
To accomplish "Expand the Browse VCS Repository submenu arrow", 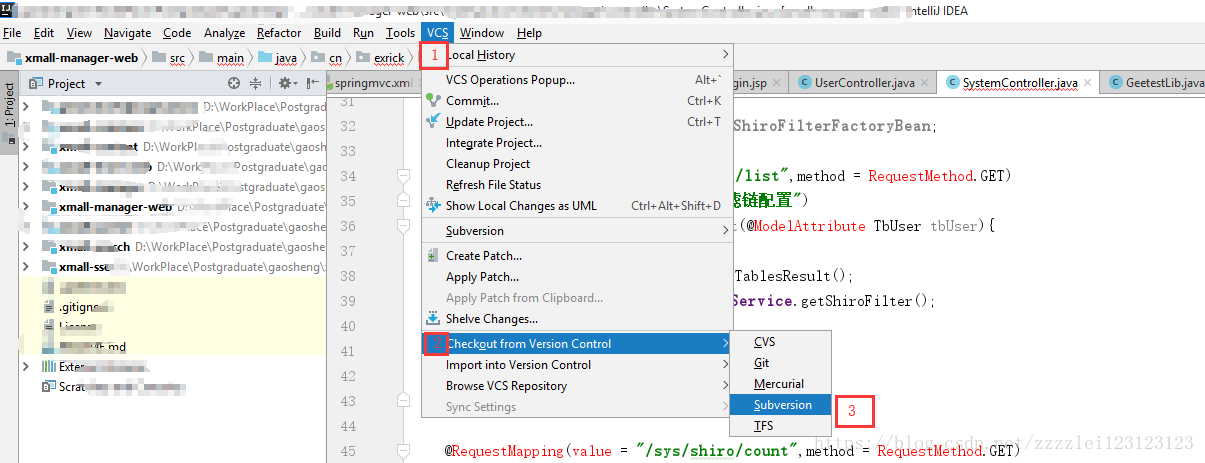I will [726, 386].
